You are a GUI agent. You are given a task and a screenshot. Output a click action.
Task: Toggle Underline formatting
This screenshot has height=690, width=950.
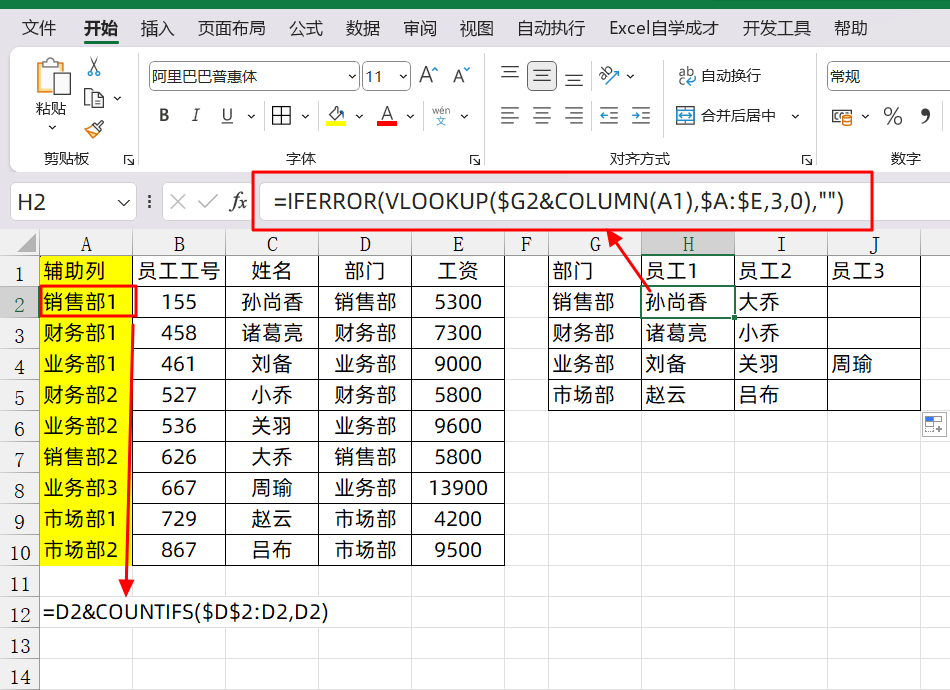227,115
